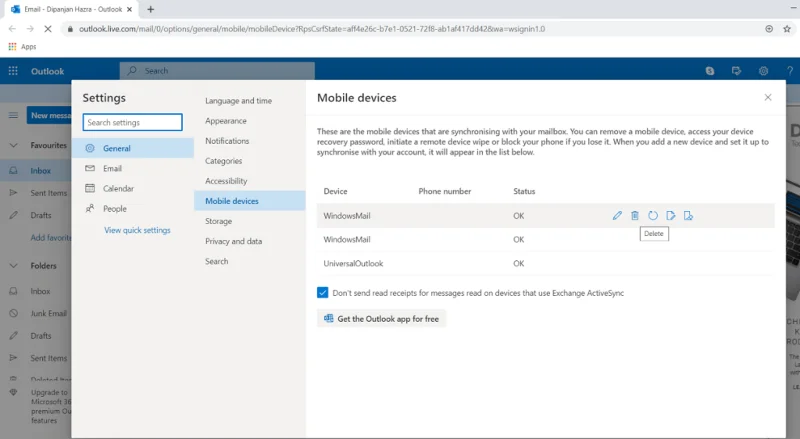800x439 pixels.
Task: Click the zoom icon in the address bar
Action: click(x=769, y=29)
